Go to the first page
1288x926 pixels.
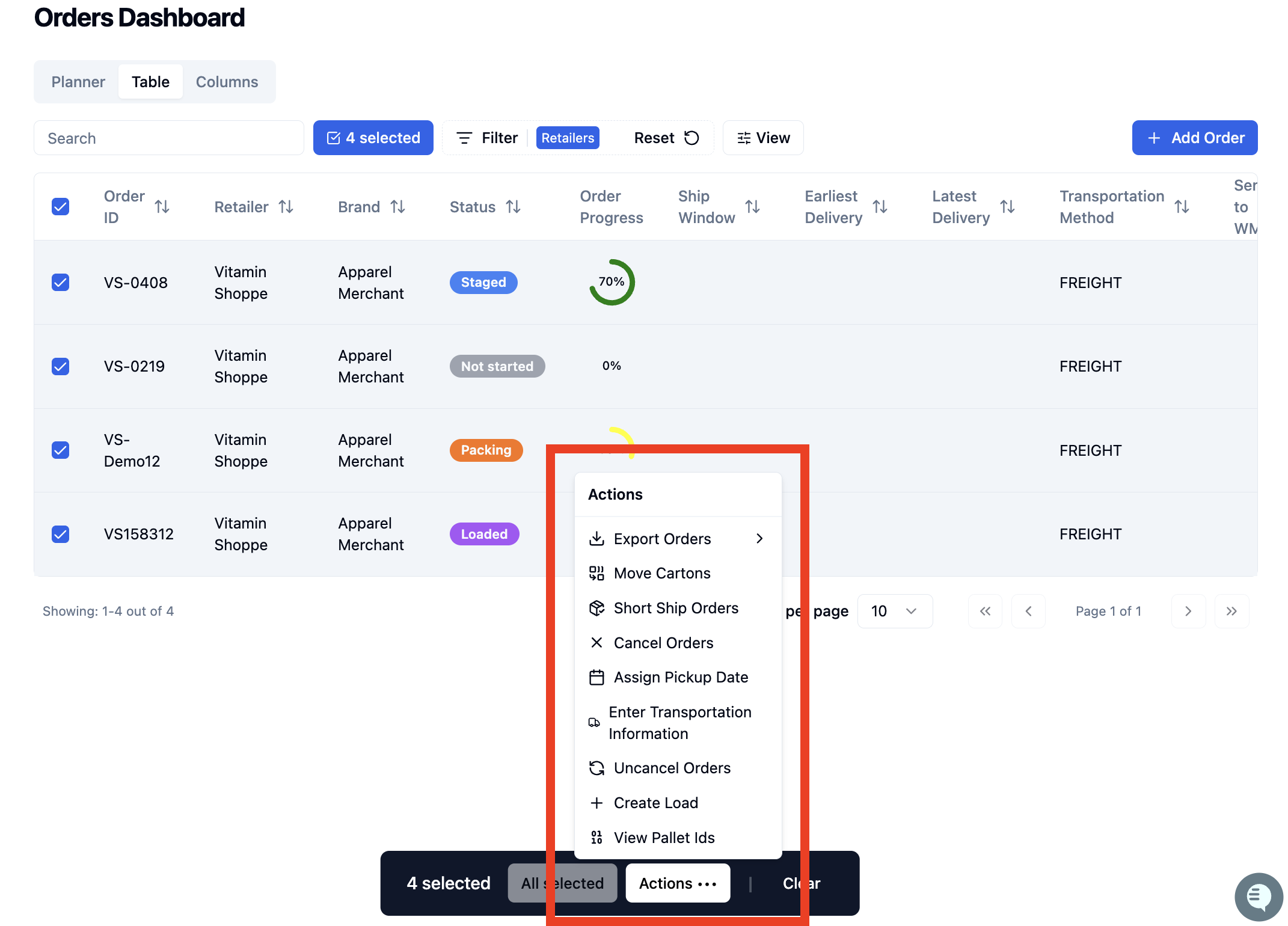point(985,611)
